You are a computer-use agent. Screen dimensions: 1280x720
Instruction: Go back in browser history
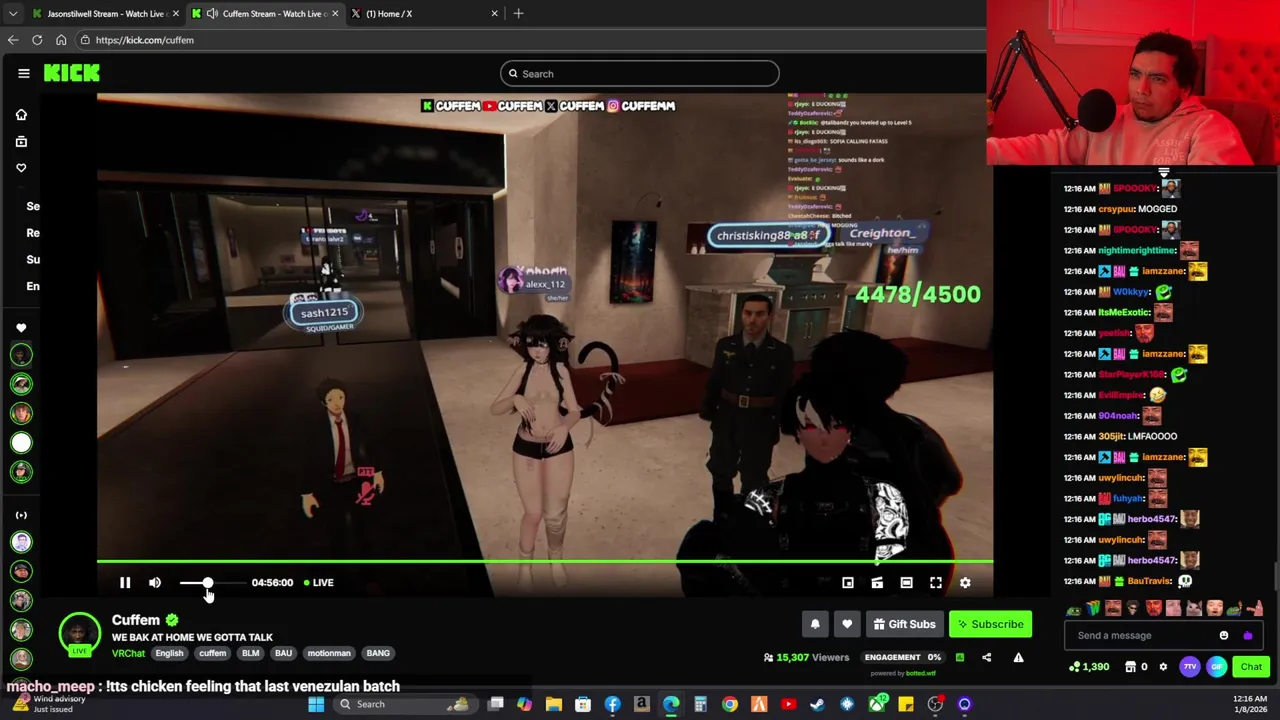(x=13, y=40)
